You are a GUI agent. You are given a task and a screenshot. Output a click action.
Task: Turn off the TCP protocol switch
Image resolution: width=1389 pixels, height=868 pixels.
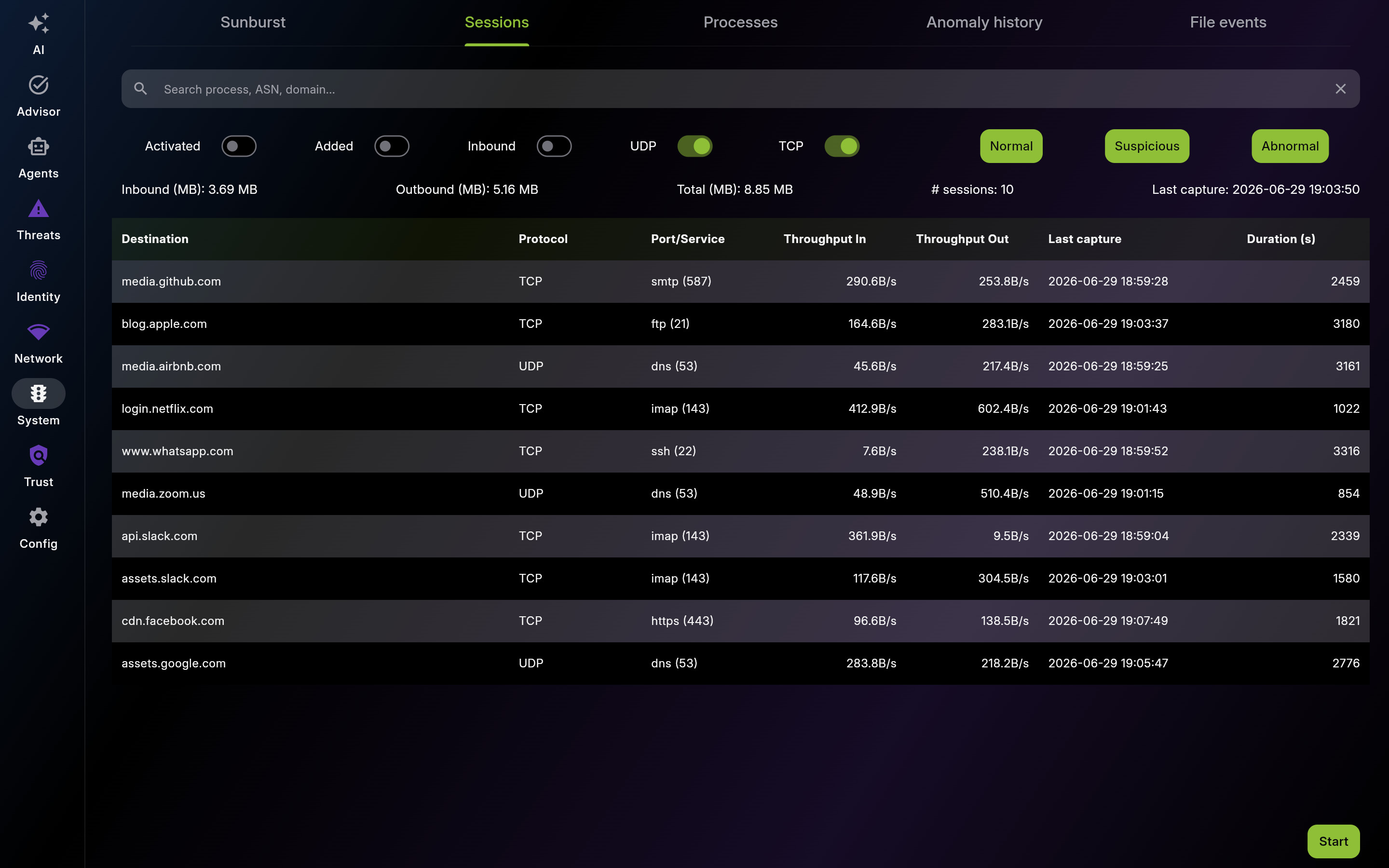tap(842, 147)
